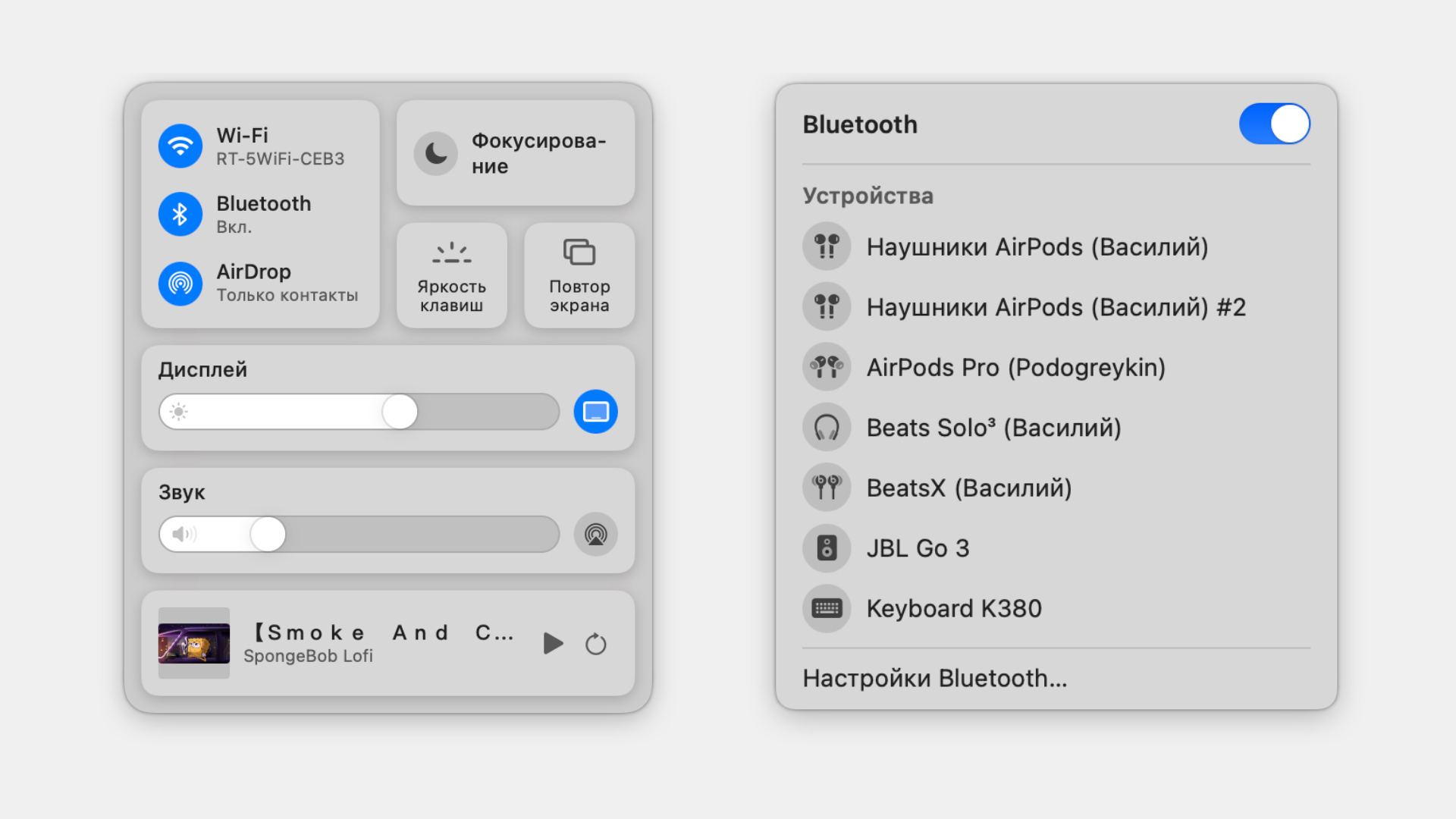Open Keyboard Brightness tile
The image size is (1456, 819).
point(452,275)
